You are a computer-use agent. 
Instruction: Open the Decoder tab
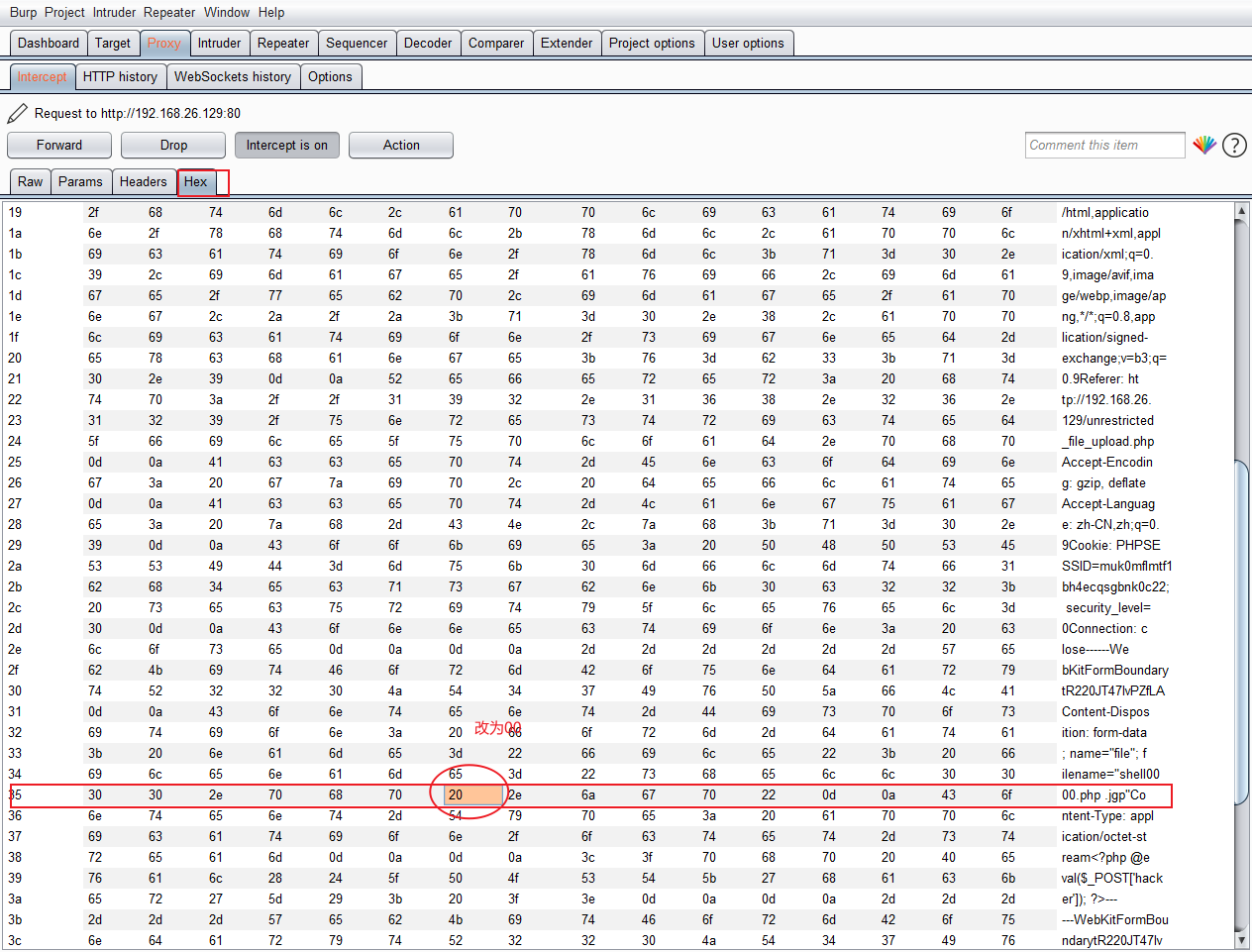coord(428,43)
